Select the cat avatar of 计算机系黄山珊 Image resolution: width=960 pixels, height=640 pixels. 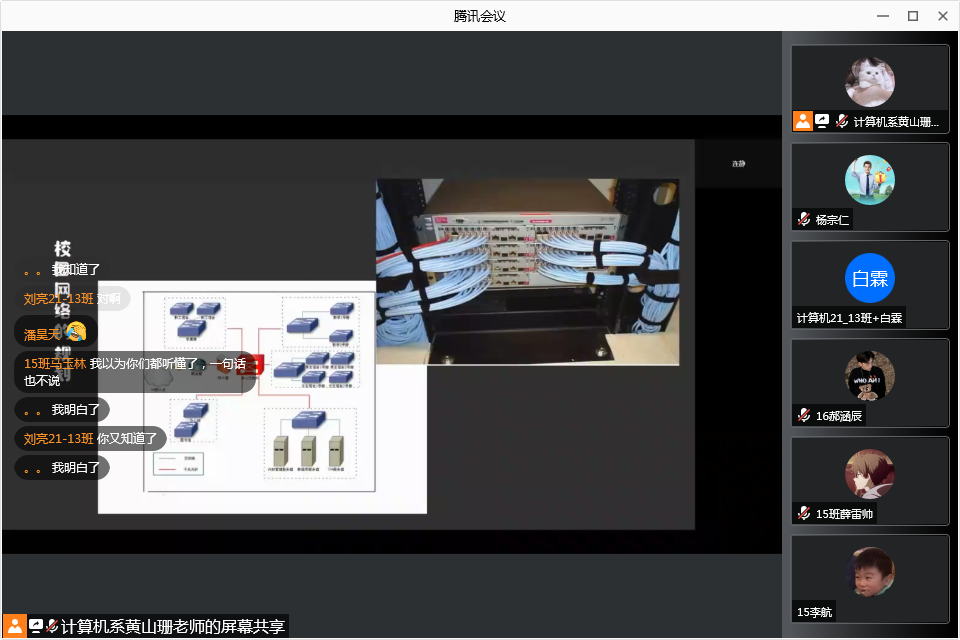pyautogui.click(x=869, y=82)
